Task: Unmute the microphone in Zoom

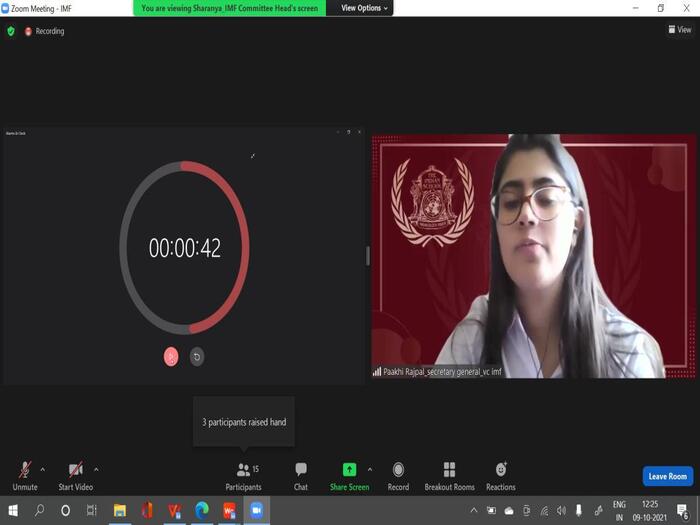Action: coord(25,476)
